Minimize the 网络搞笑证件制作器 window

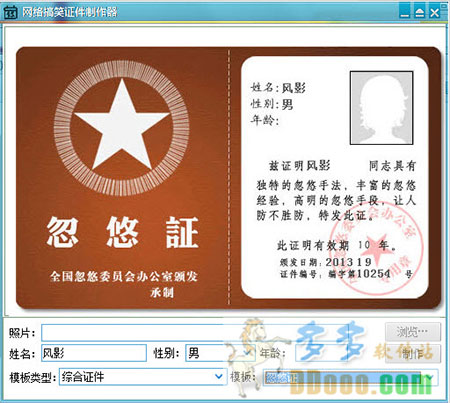[x=405, y=13]
